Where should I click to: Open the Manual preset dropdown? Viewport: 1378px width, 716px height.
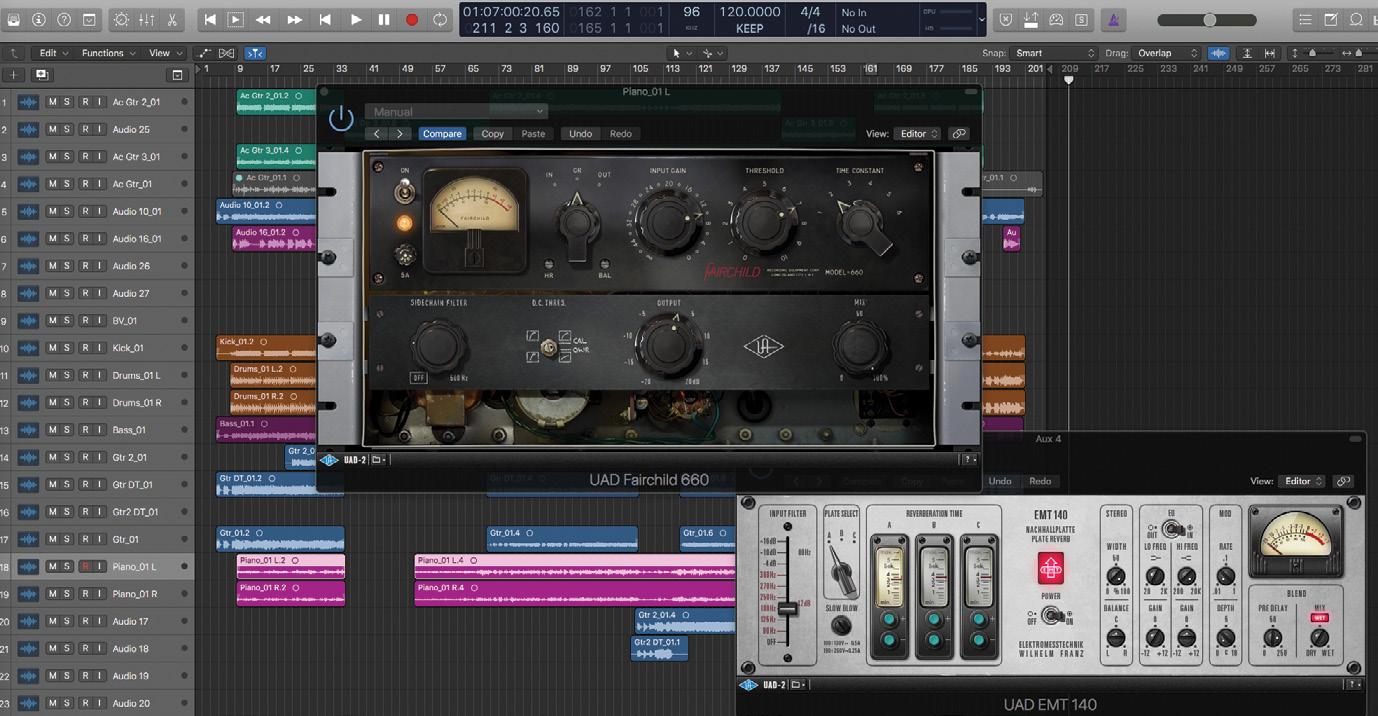click(456, 112)
